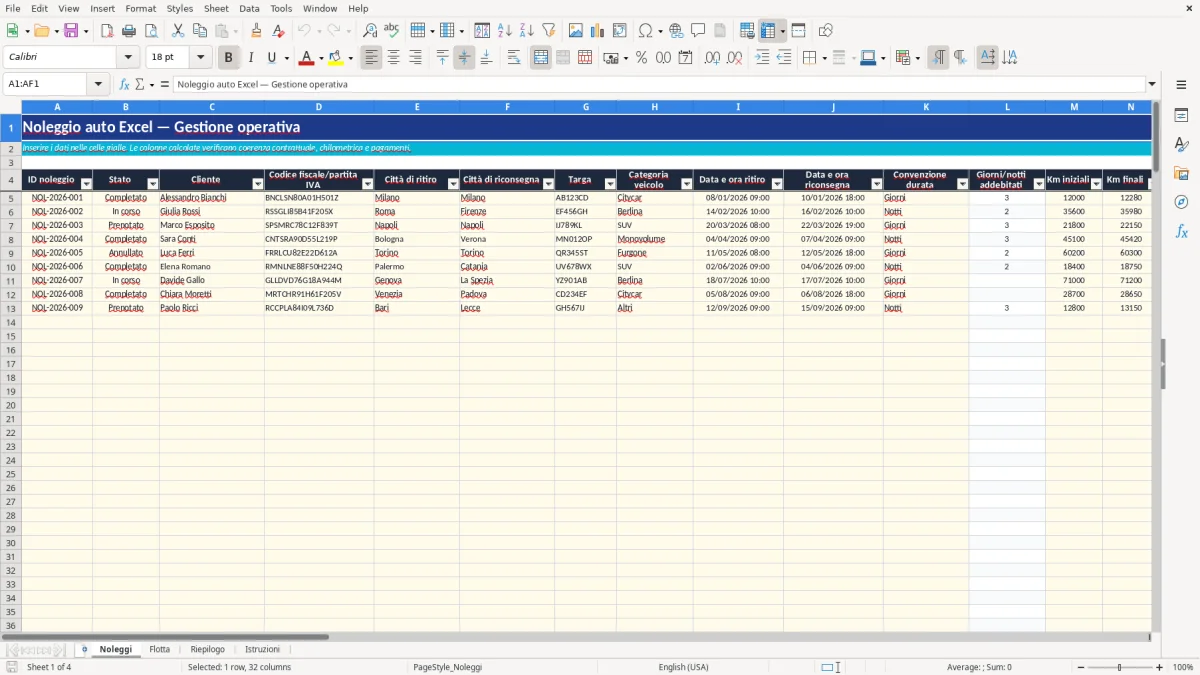Click PageStyle_Noleggi in status bar
This screenshot has height=675, width=1200.
pos(447,667)
